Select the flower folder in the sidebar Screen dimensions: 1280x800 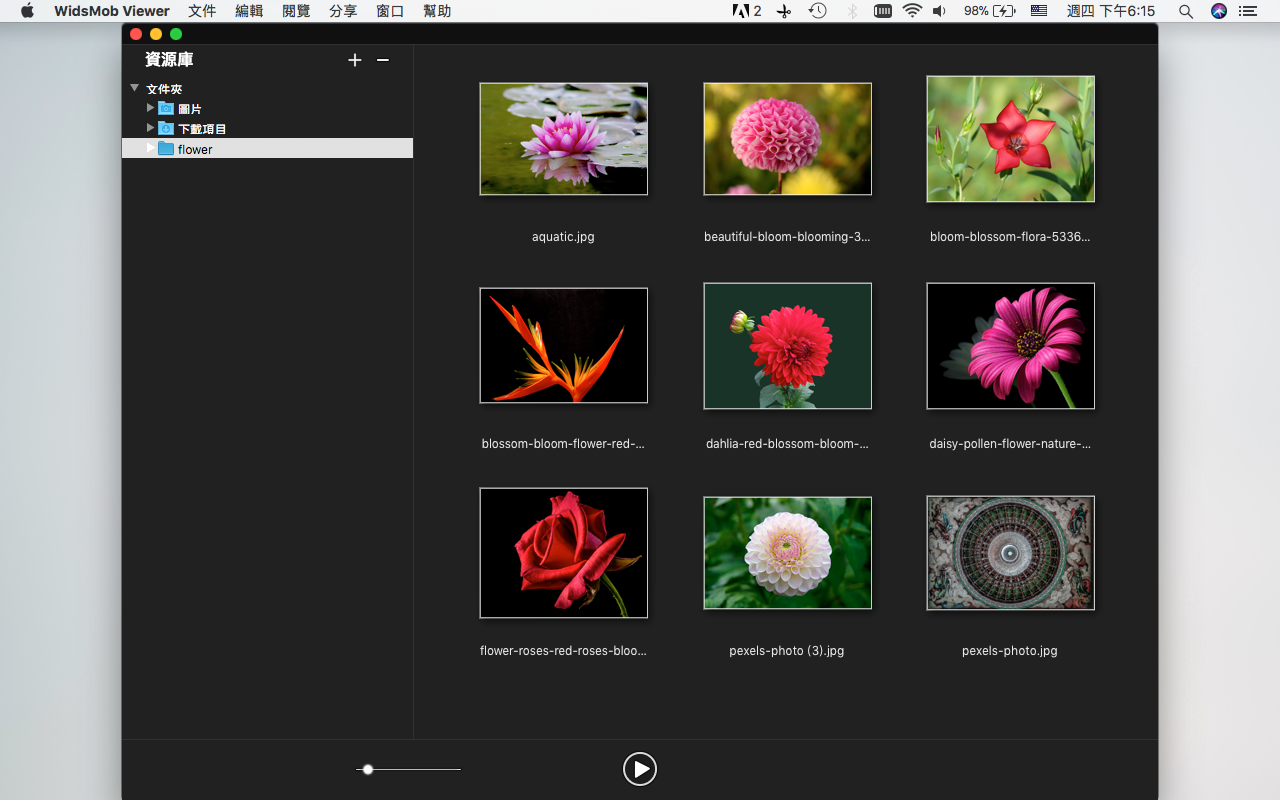pyautogui.click(x=195, y=149)
